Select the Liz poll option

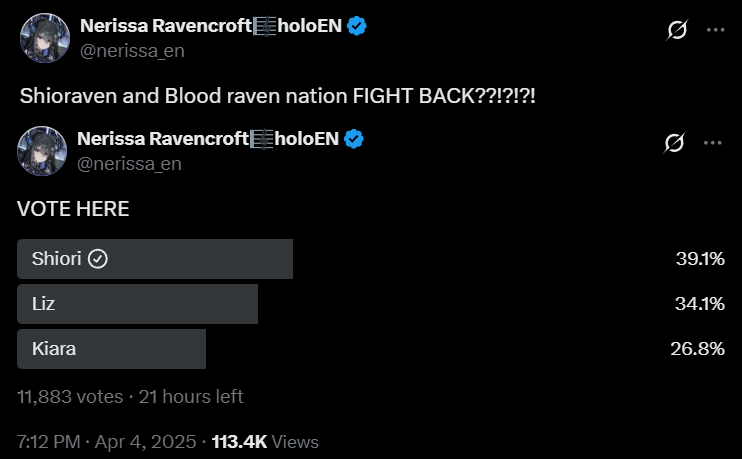point(137,304)
